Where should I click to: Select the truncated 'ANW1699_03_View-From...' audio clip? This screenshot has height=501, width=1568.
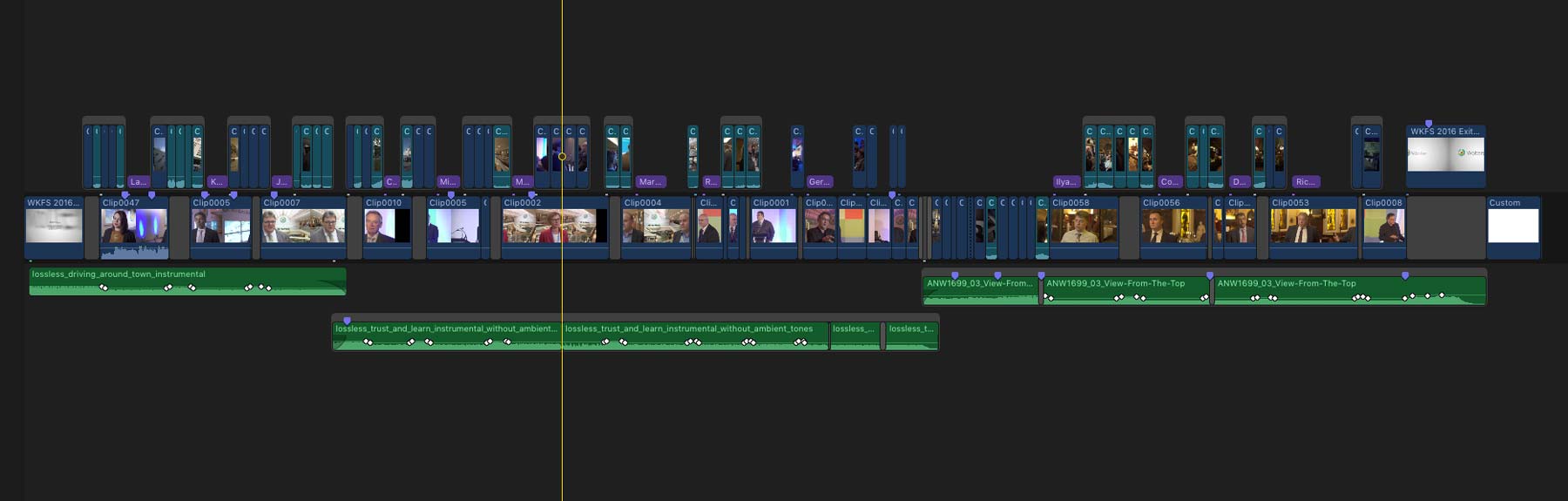(981, 290)
